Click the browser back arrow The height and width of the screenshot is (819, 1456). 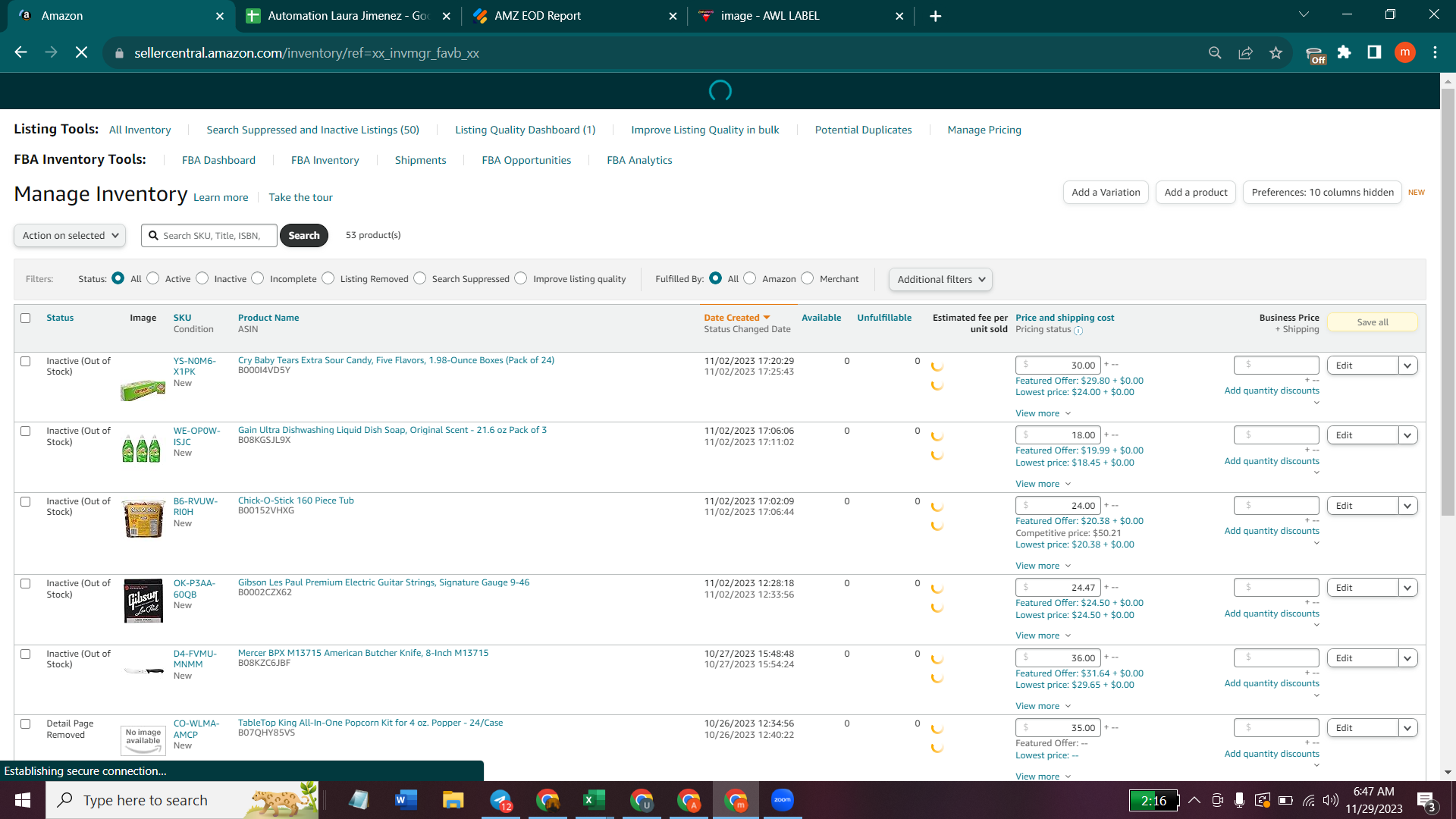(x=20, y=52)
